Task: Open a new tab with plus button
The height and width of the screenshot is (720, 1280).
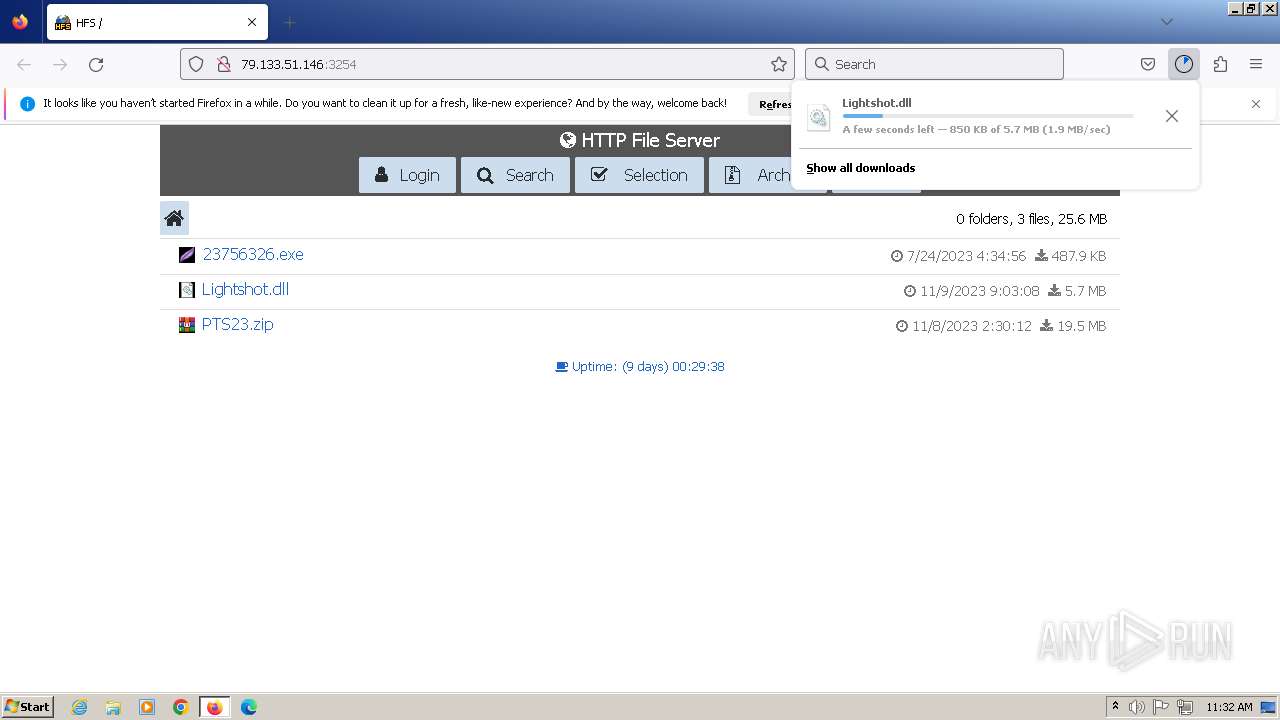Action: [x=289, y=22]
